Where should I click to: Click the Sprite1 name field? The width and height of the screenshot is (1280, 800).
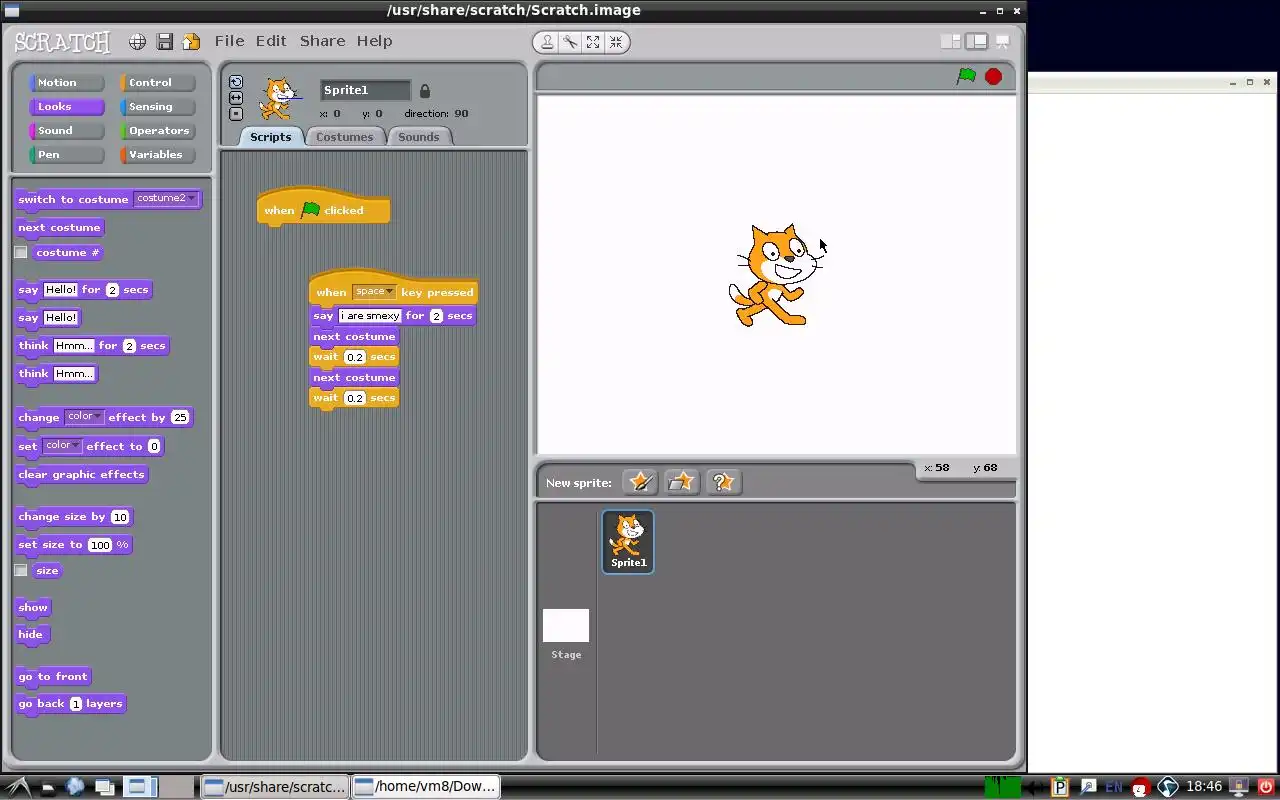click(x=365, y=90)
